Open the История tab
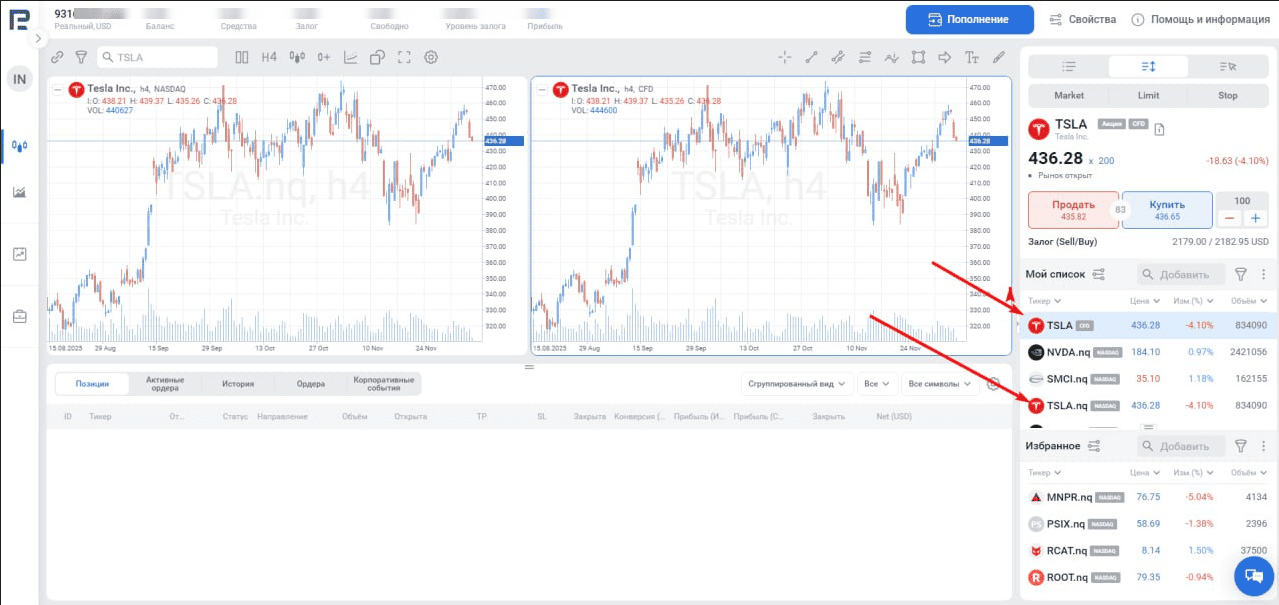 [x=238, y=383]
